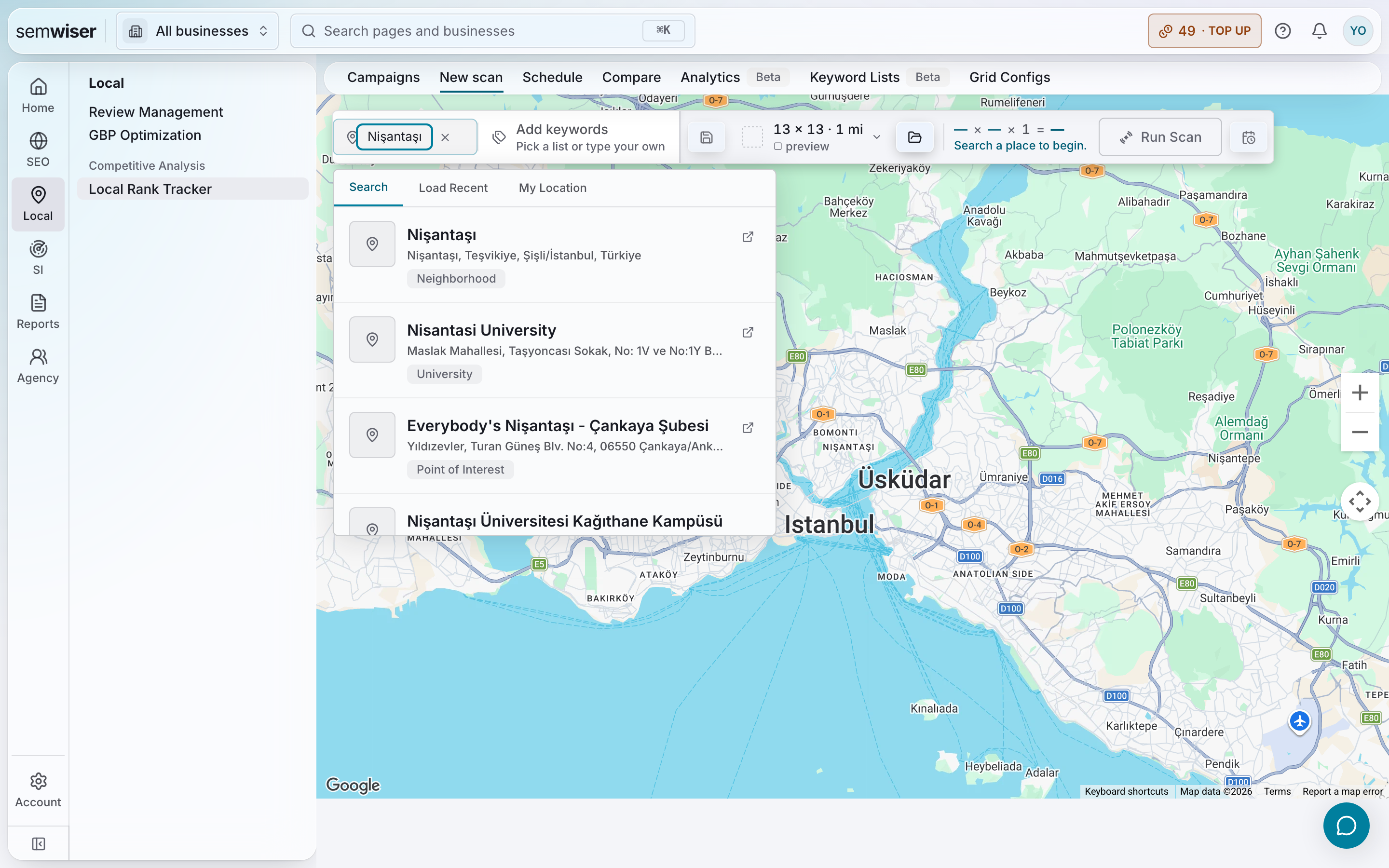Open Nişantaşı neighborhood in external link
This screenshot has width=1389, height=868.
(x=747, y=236)
